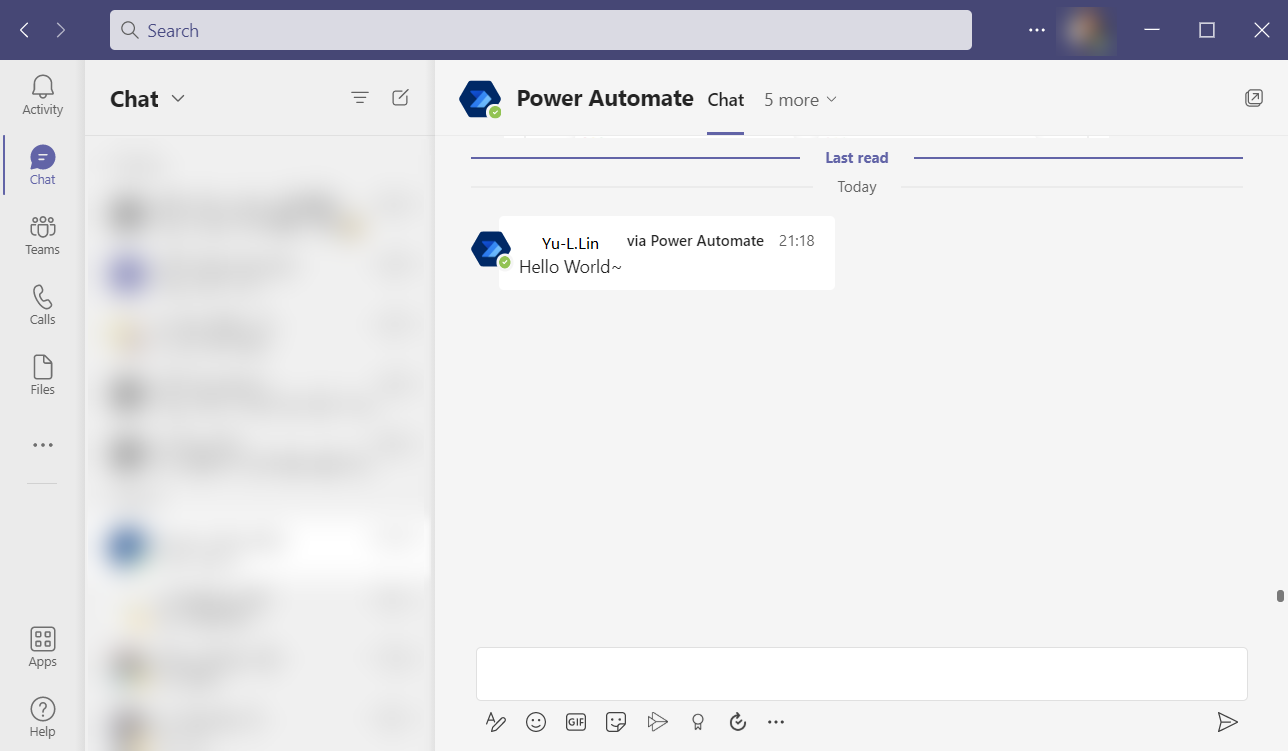
Task: Click the message compose box
Action: (861, 673)
